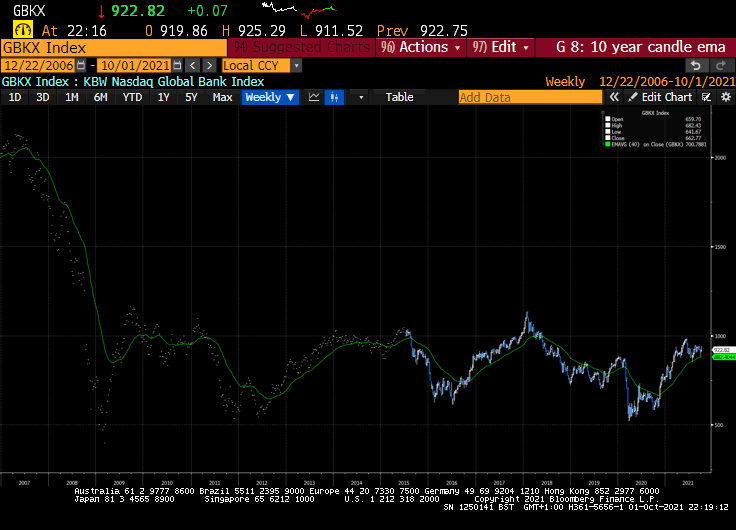Screen dimensions: 736x530
Task: Open the chart type options dropdown arrow
Action: [361, 97]
